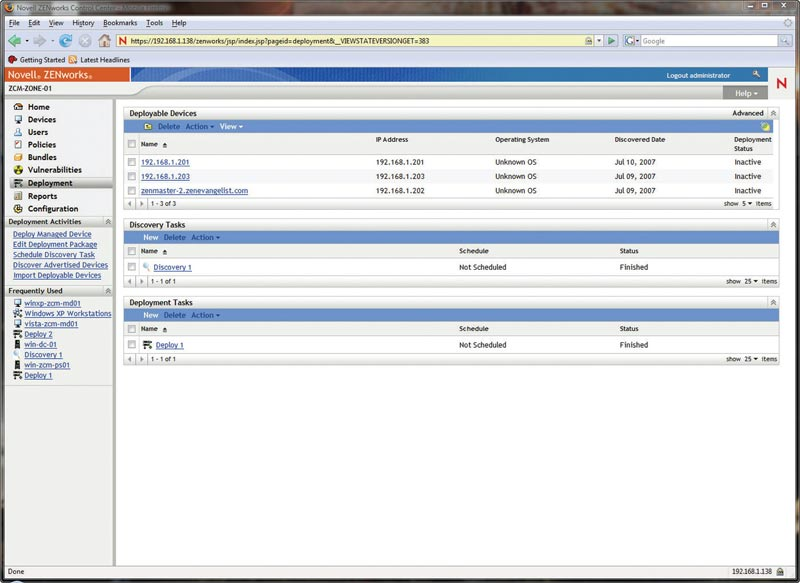Viewport: 800px width, 583px height.
Task: Click the Deploy Managed Device link
Action: [52, 234]
